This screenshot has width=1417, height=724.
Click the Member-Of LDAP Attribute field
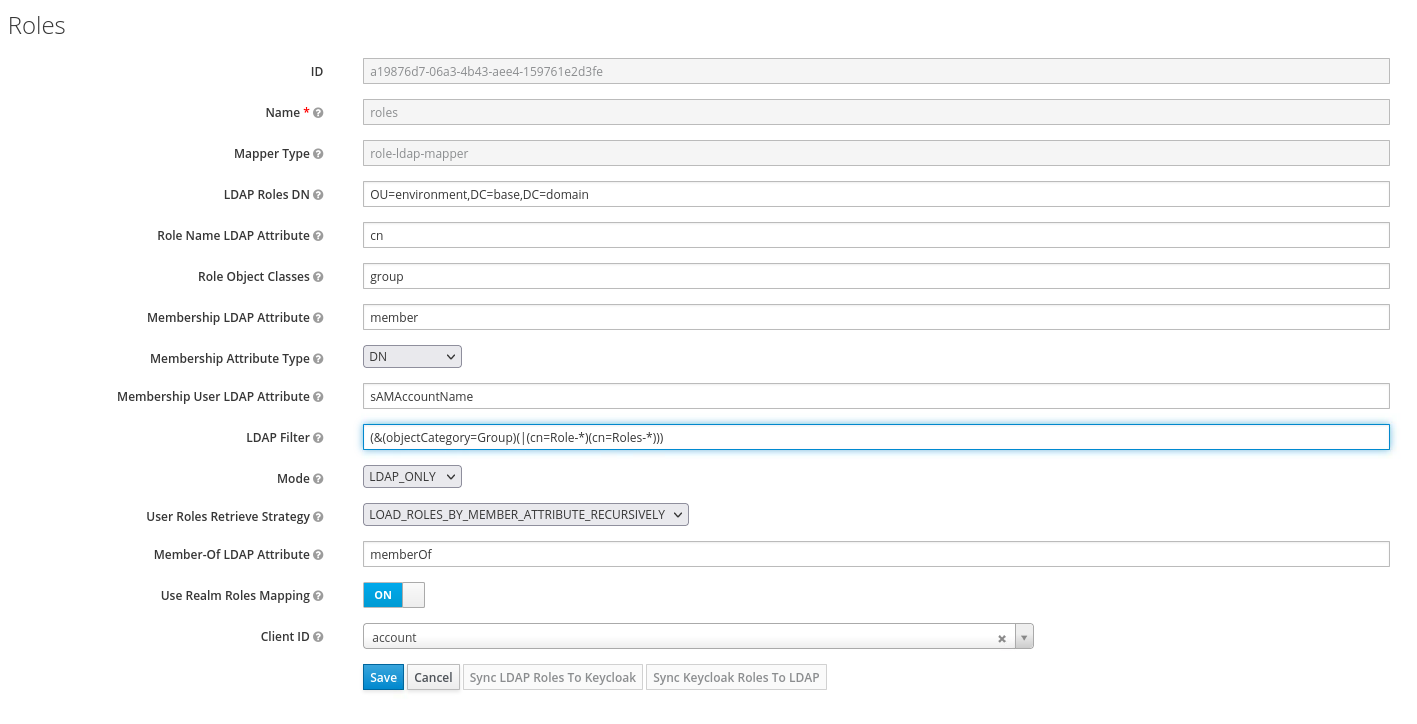[875, 554]
